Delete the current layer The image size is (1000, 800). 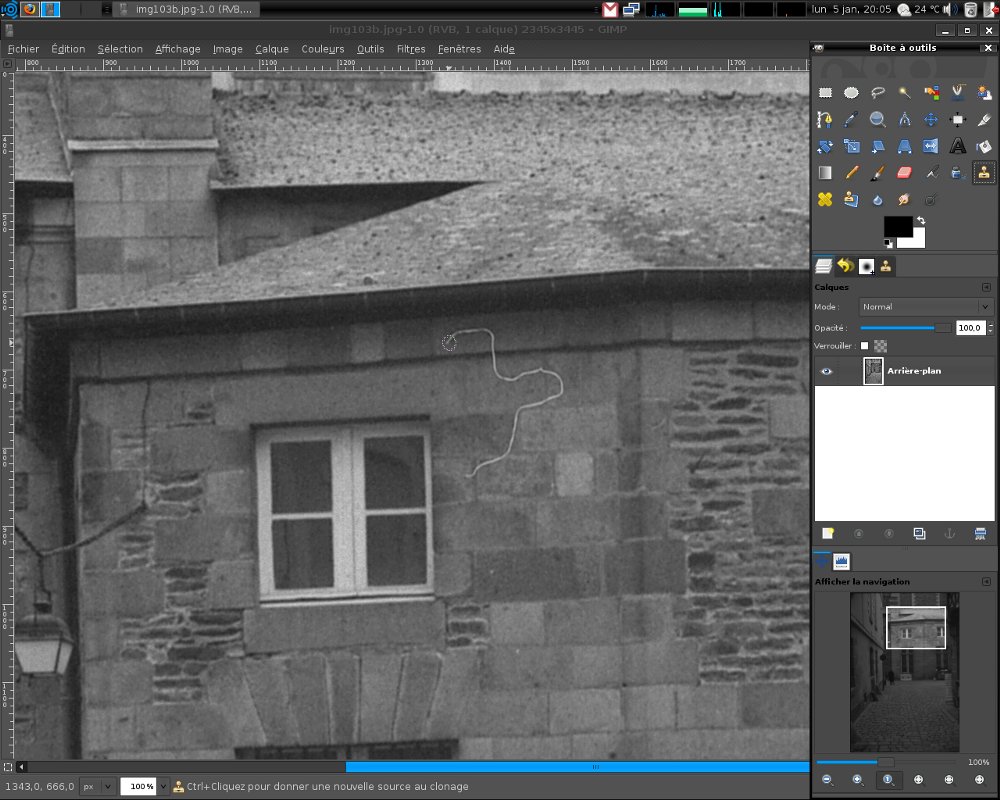(x=980, y=533)
